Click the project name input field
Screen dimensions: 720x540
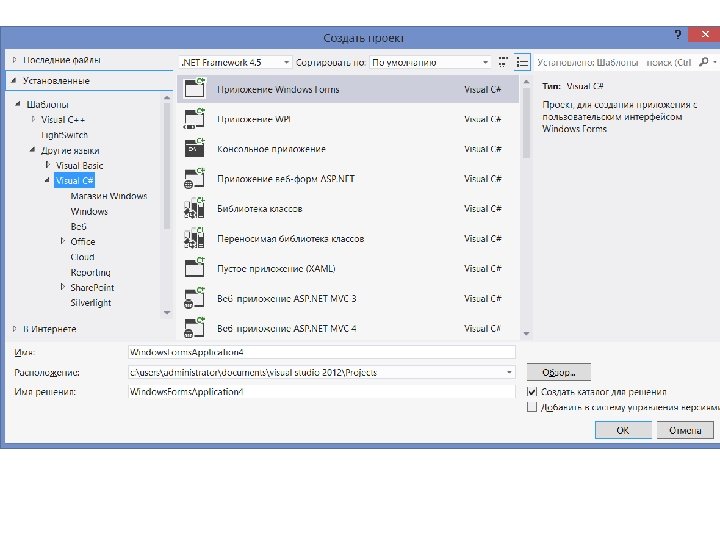pyautogui.click(x=321, y=352)
